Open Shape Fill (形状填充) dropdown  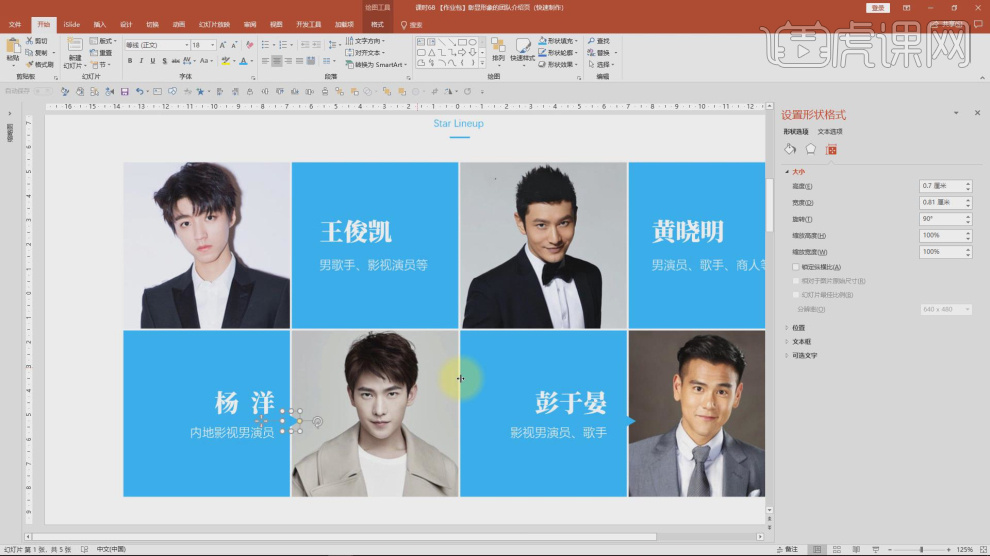pyautogui.click(x=564, y=41)
